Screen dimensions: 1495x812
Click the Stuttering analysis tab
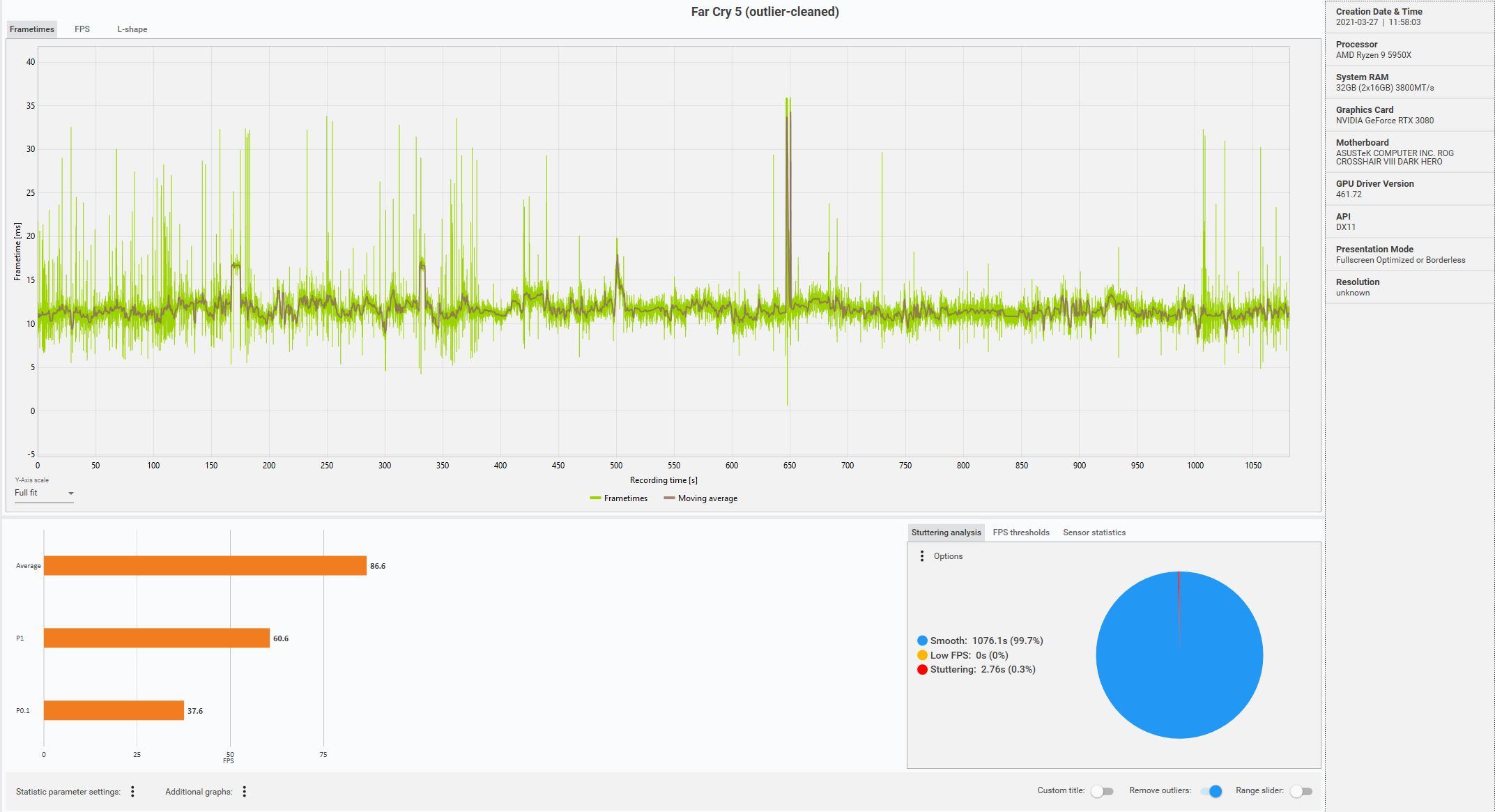(x=945, y=531)
